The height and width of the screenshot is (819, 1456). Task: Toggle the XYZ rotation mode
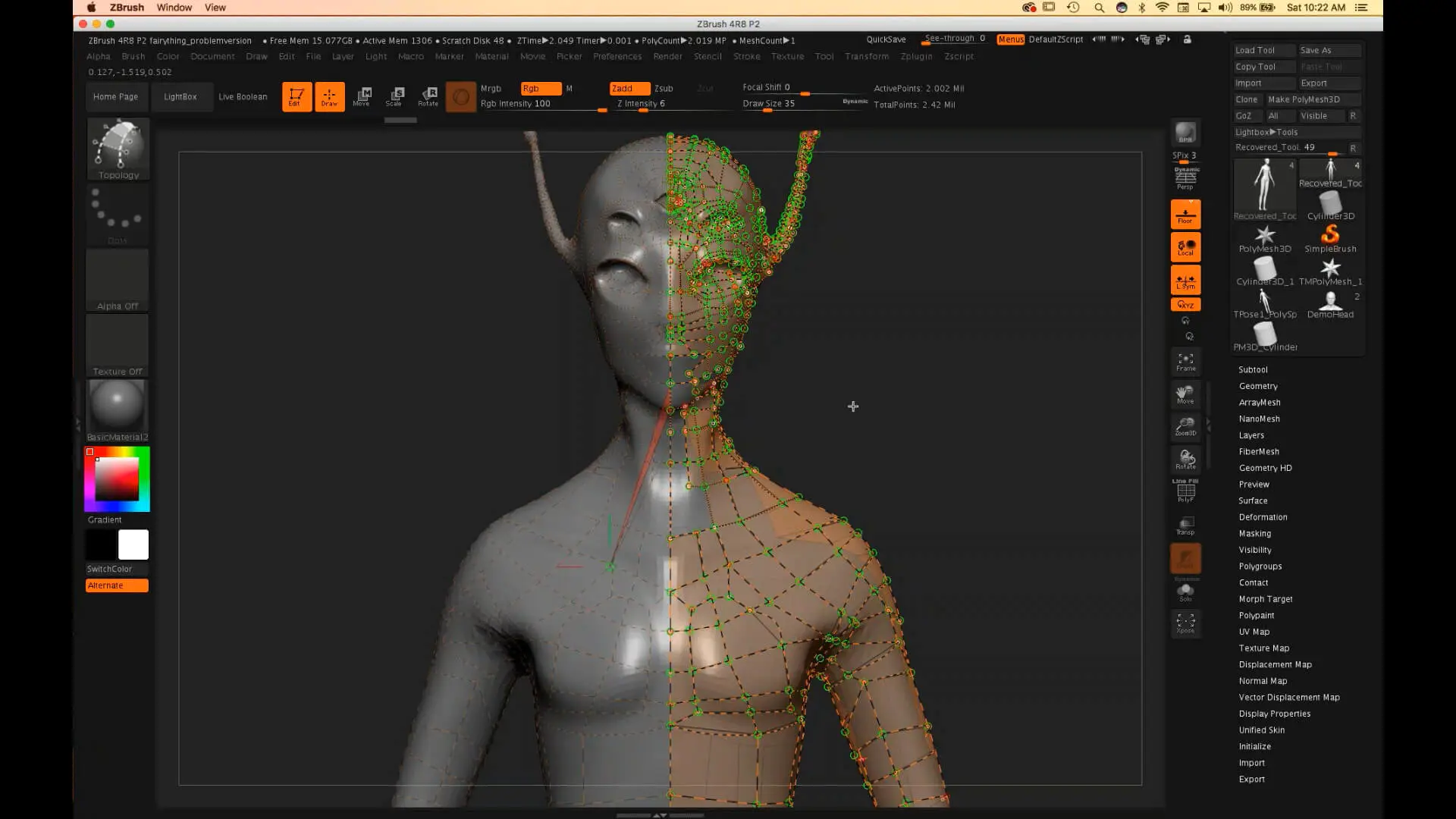pyautogui.click(x=1185, y=305)
